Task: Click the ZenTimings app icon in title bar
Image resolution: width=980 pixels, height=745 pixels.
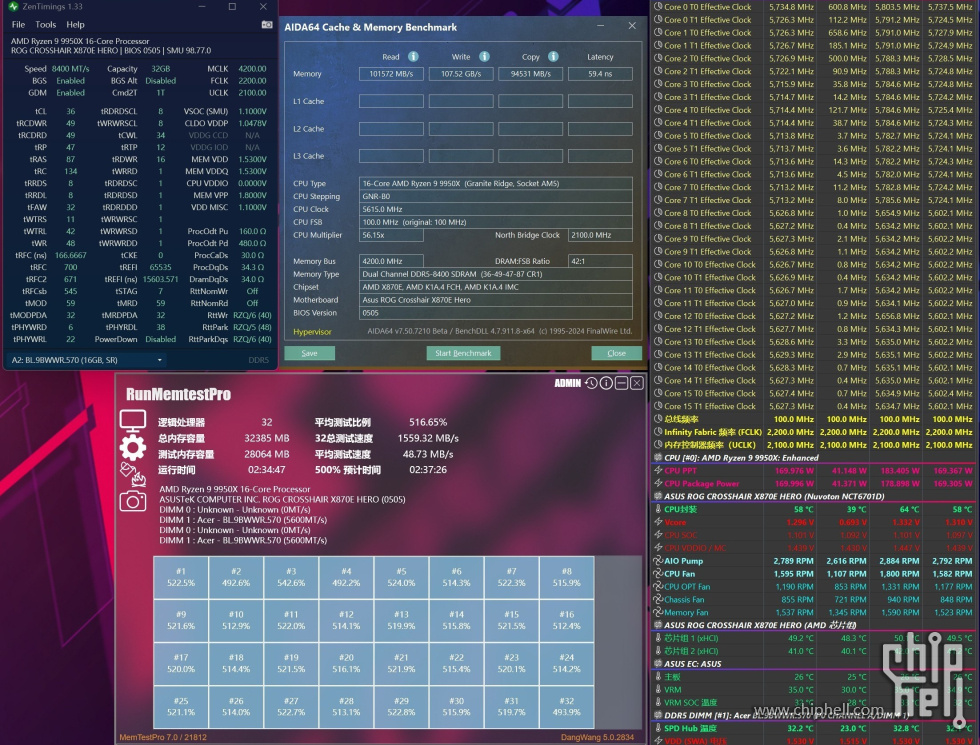Action: (13, 6)
